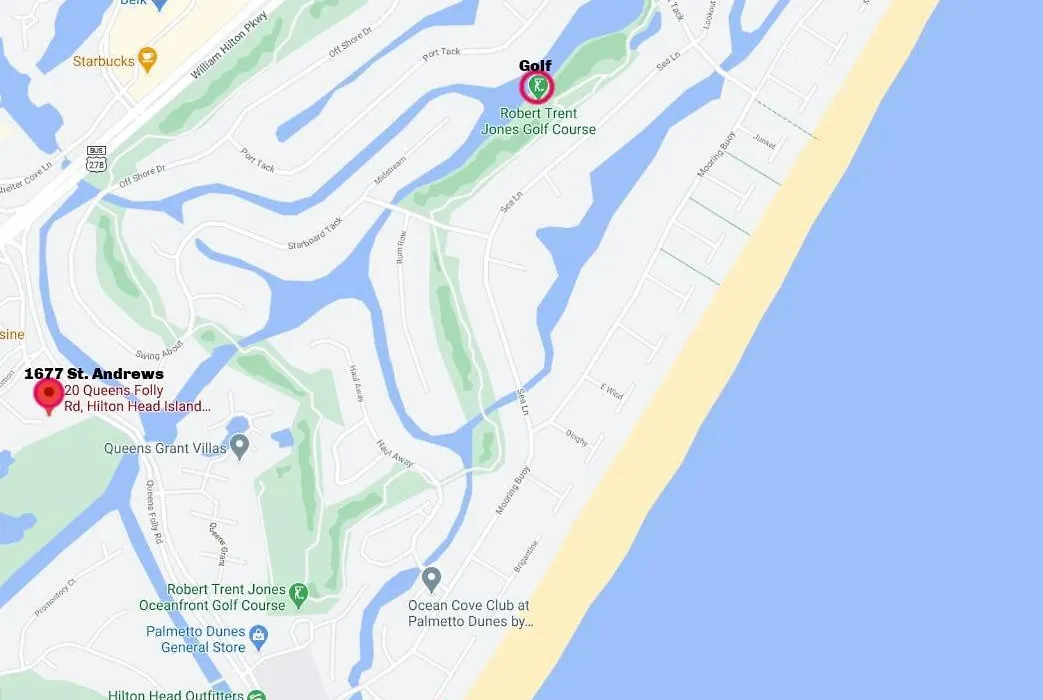Click the Starbucks place name label

click(x=104, y=61)
